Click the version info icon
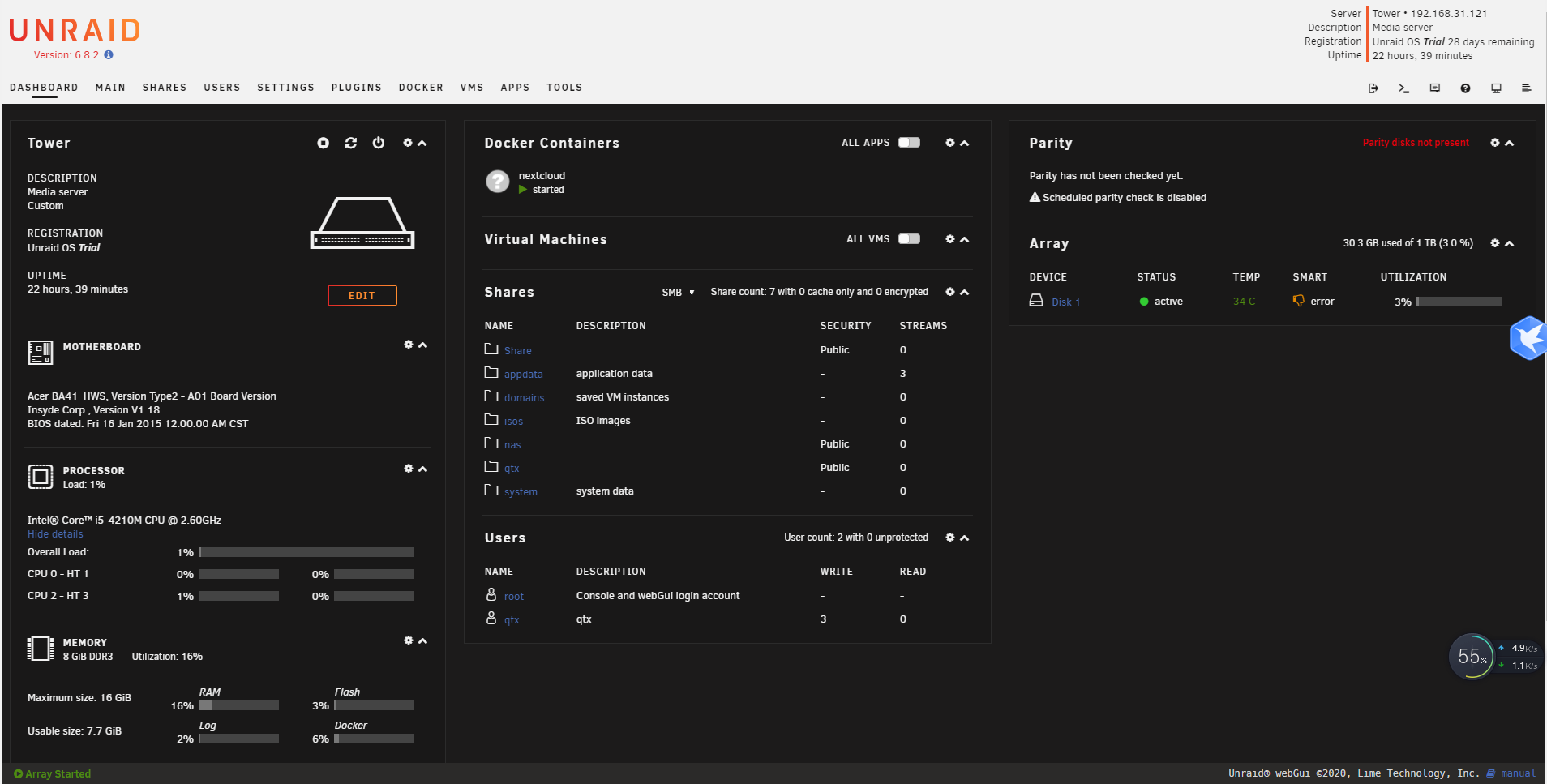Viewport: 1547px width, 784px height. [109, 55]
